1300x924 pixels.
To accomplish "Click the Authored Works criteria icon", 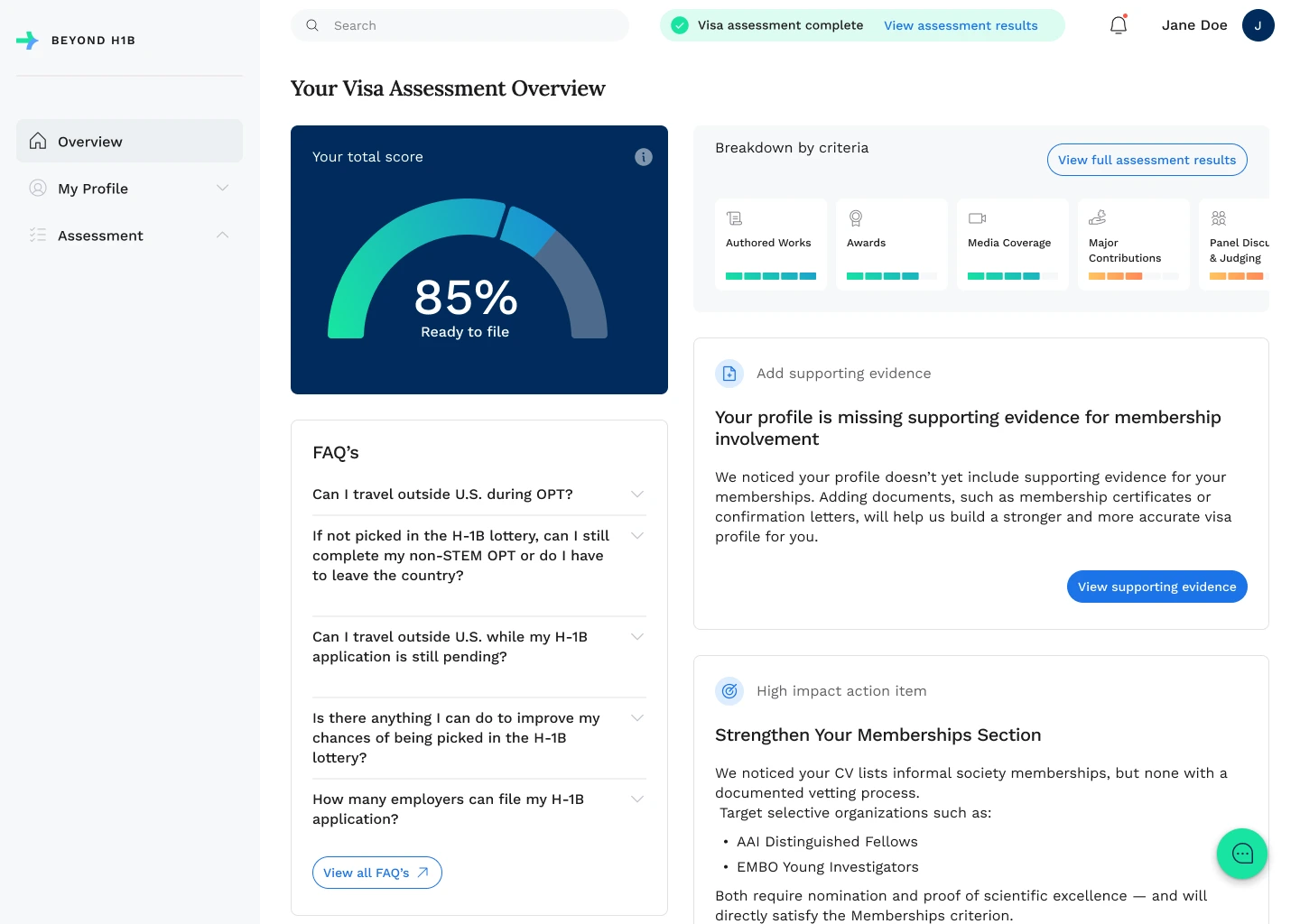I will 735,218.
